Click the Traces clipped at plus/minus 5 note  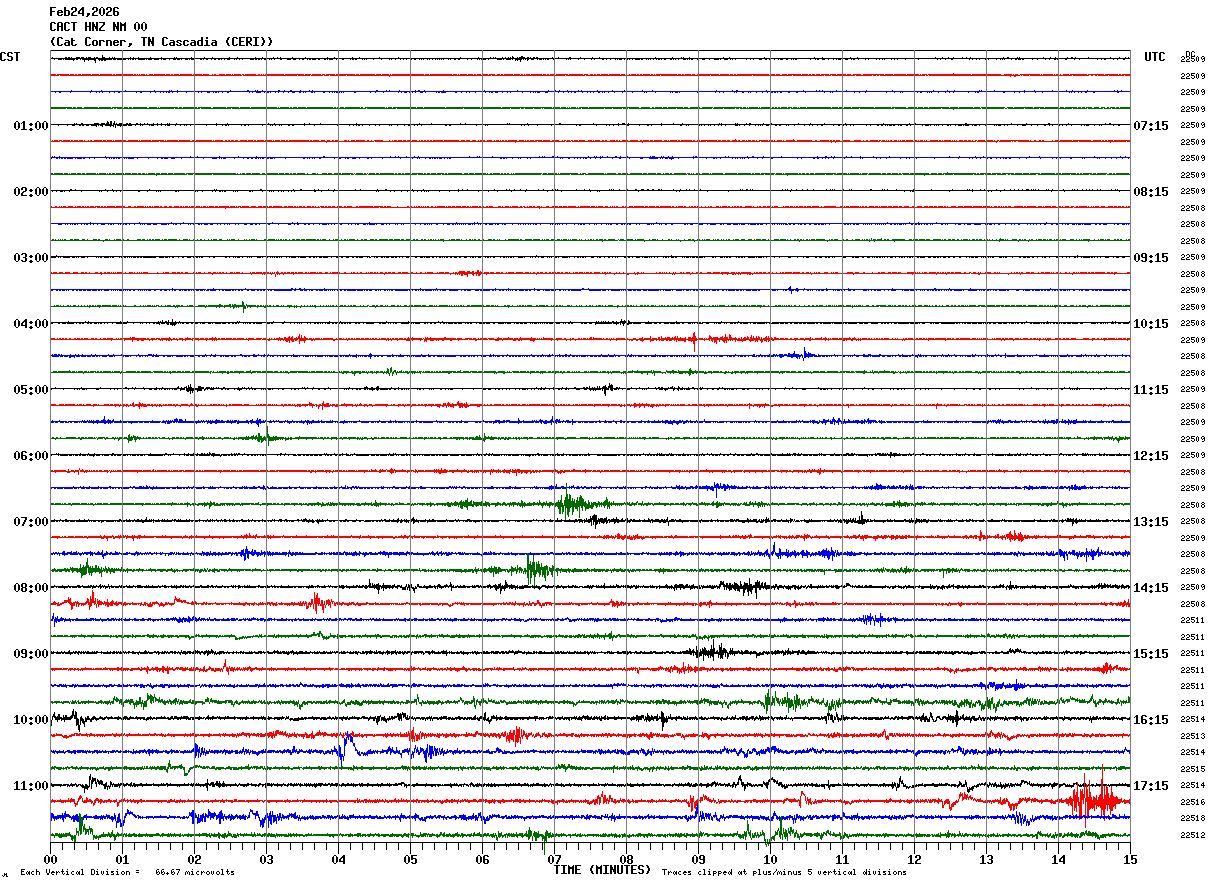tap(784, 873)
